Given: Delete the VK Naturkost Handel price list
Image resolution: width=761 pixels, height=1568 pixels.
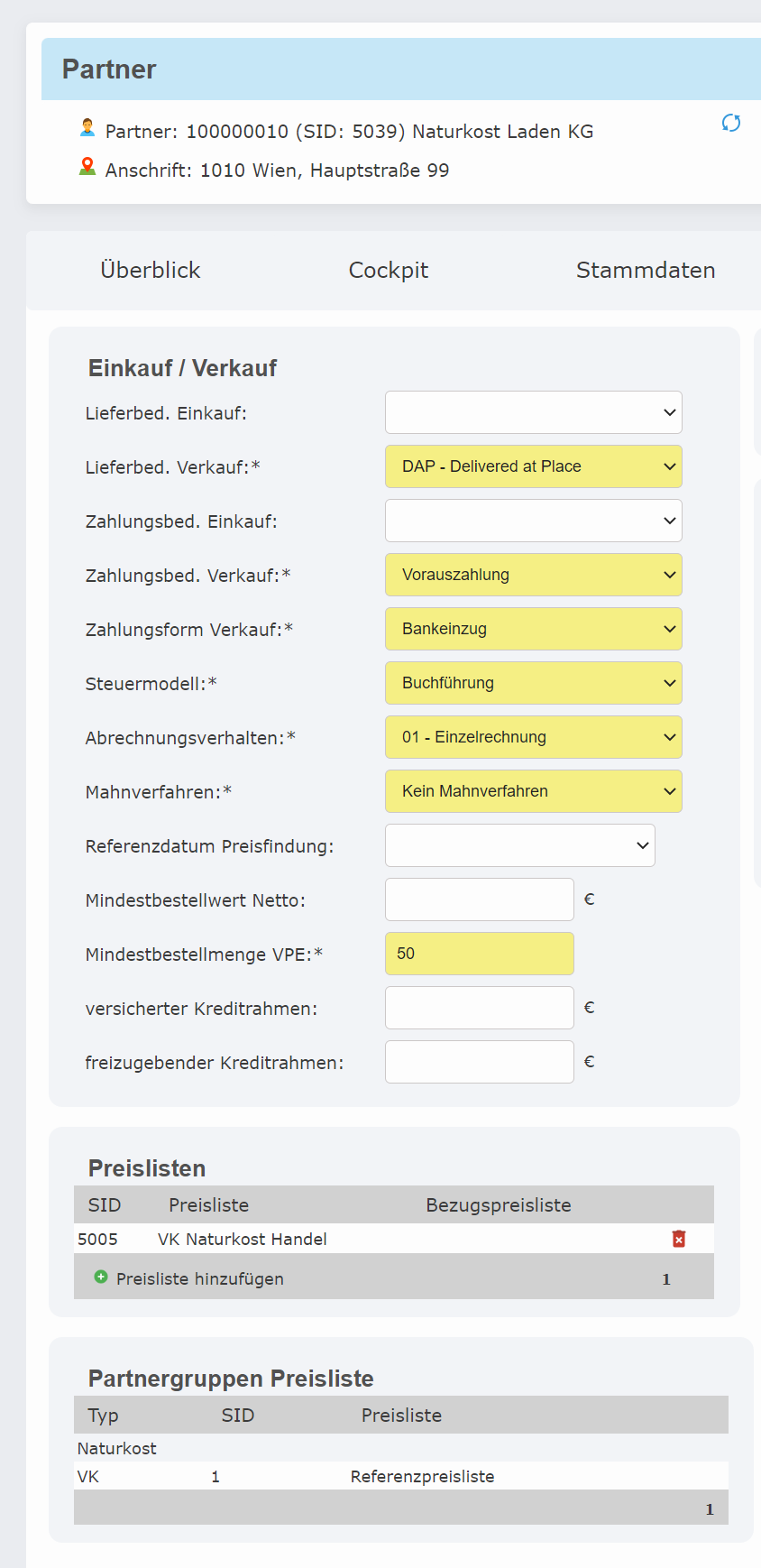Looking at the screenshot, I should pyautogui.click(x=679, y=1239).
